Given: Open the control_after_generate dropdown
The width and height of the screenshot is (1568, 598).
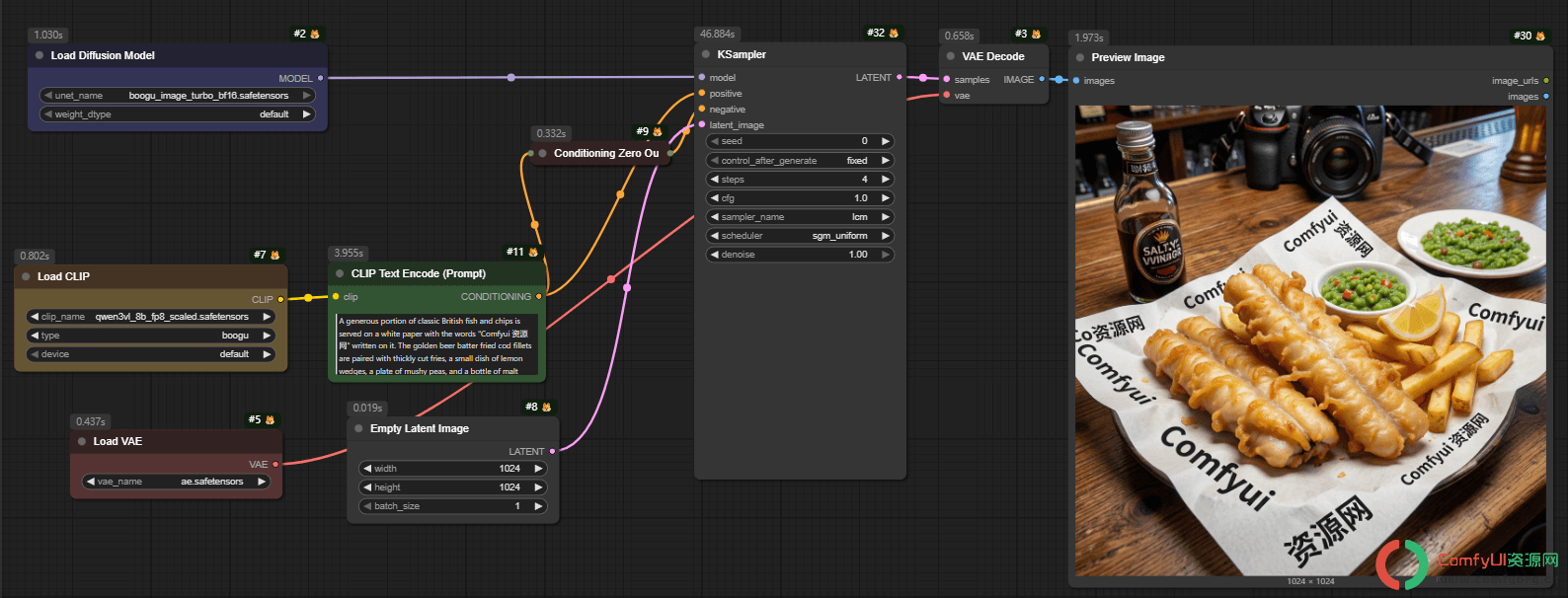Looking at the screenshot, I should [x=801, y=161].
